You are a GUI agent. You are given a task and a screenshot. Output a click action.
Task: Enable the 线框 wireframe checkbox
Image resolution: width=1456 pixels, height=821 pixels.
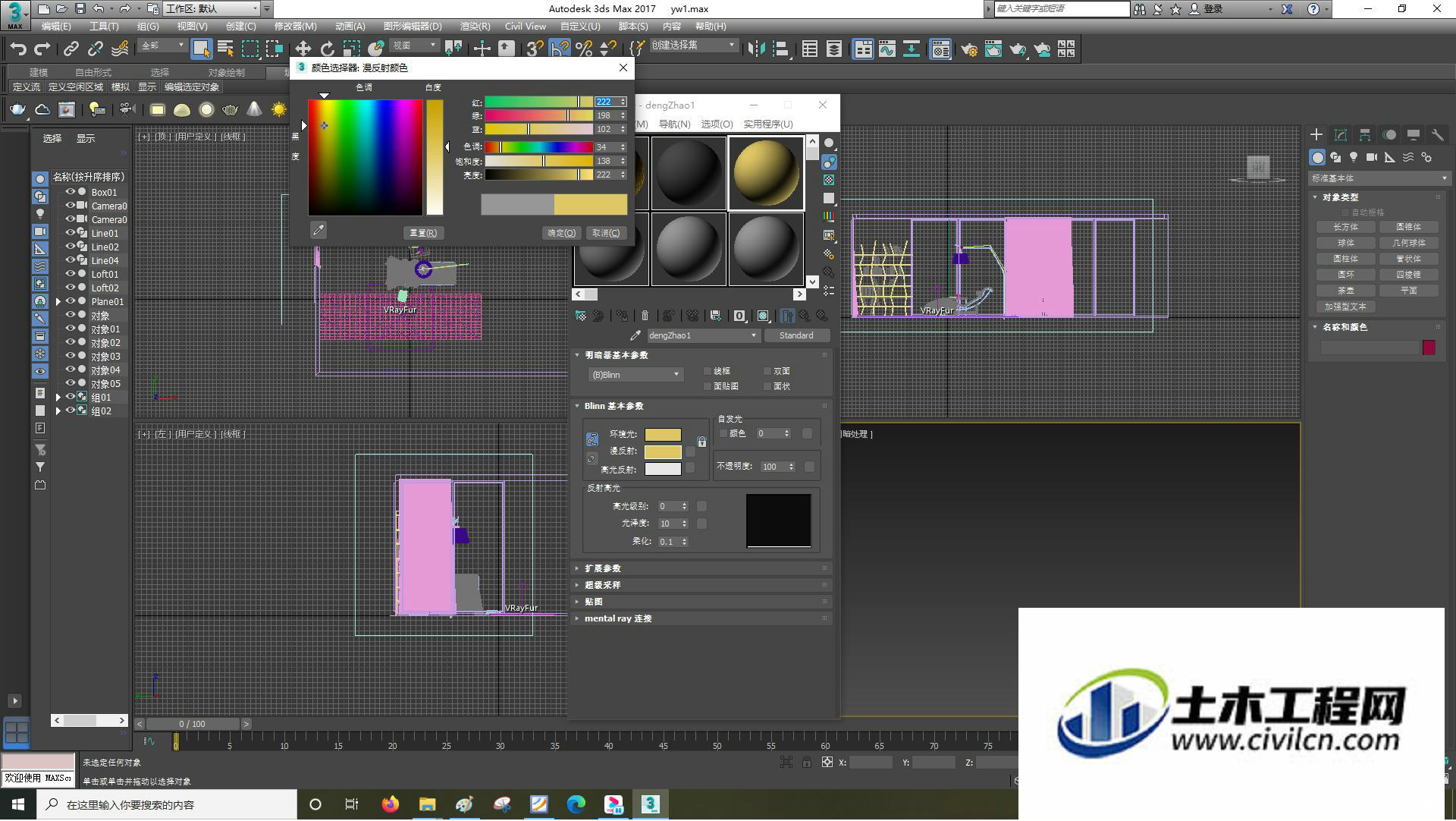click(x=708, y=371)
